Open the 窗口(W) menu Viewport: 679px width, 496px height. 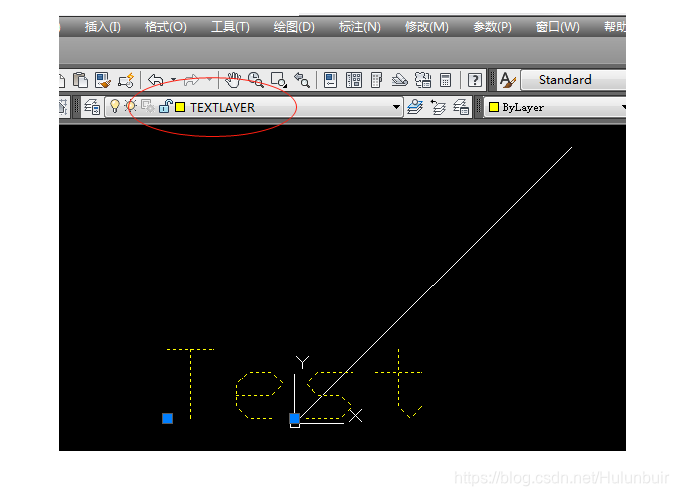point(558,27)
